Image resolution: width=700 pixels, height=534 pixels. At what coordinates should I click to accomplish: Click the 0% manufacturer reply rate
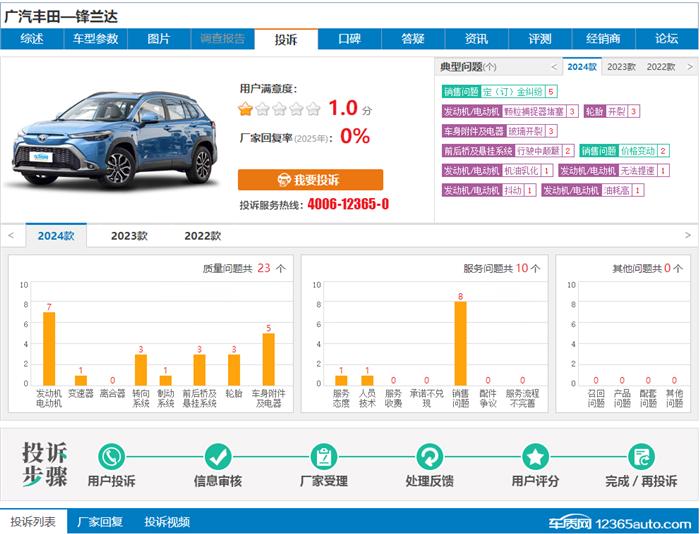(x=355, y=136)
